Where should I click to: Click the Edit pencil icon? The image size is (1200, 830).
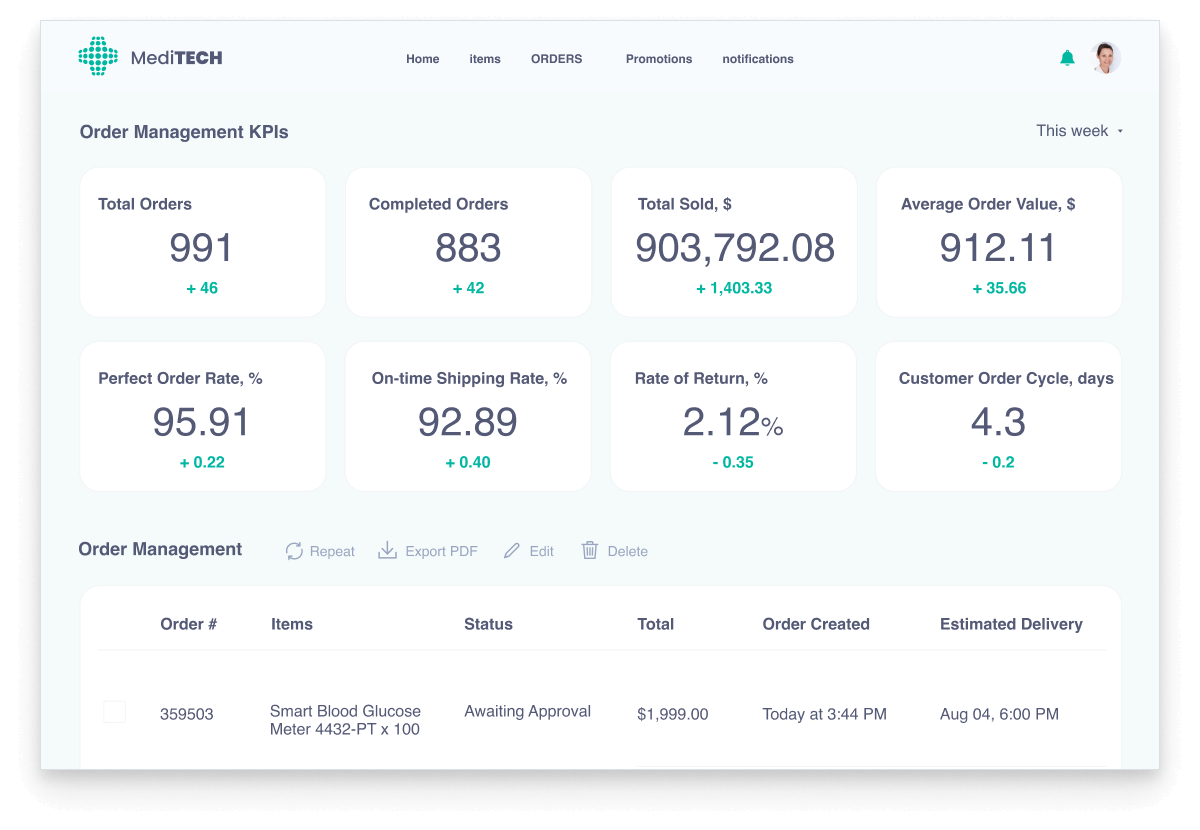[x=512, y=551]
